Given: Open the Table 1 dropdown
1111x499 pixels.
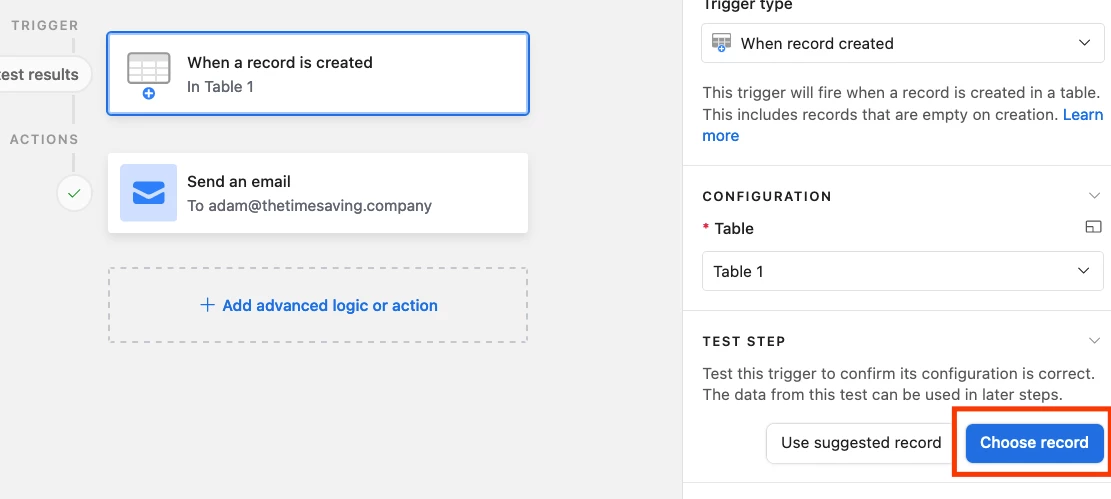Looking at the screenshot, I should pos(903,271).
